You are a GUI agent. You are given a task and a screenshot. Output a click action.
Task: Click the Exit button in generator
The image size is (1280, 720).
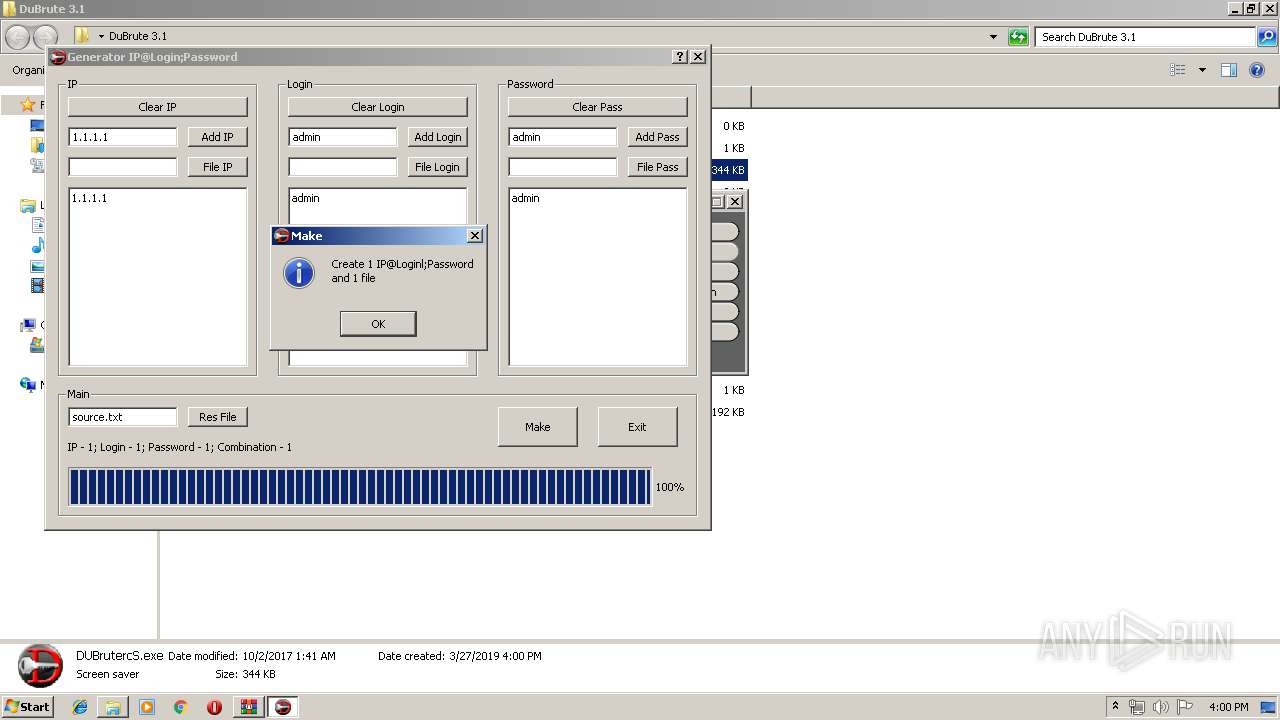point(637,427)
